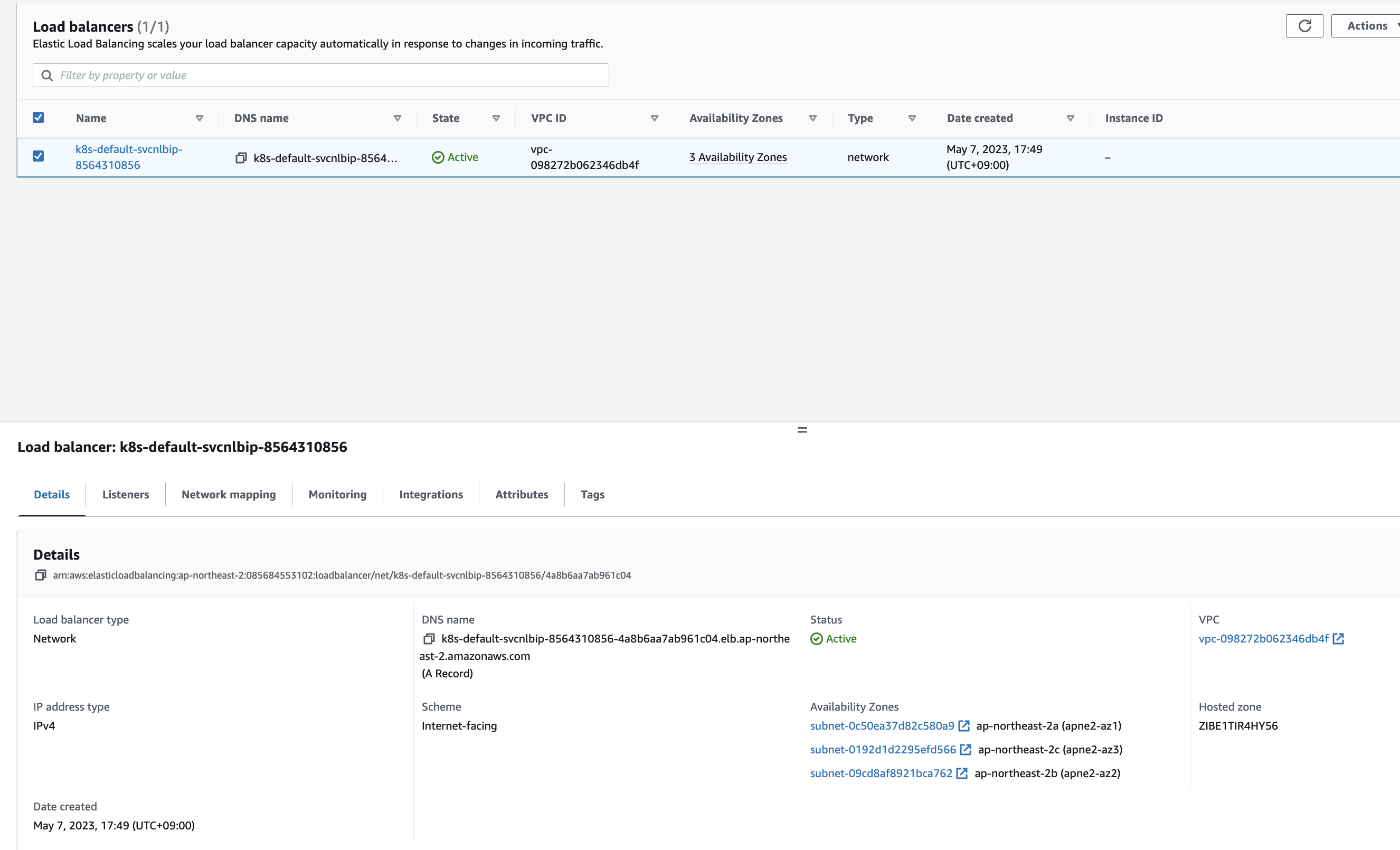Screen dimensions: 1400x850
Task: Click the 3 Availability Zones link
Action: pyautogui.click(x=737, y=157)
